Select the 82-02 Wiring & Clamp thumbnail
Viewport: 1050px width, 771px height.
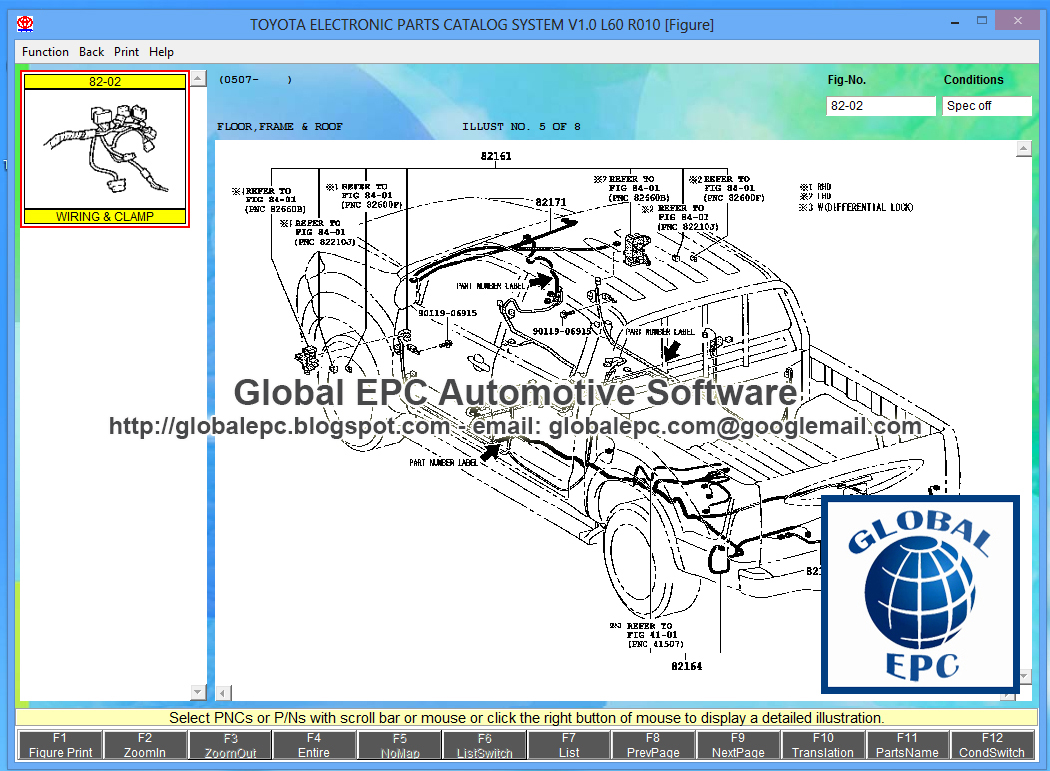tap(105, 149)
